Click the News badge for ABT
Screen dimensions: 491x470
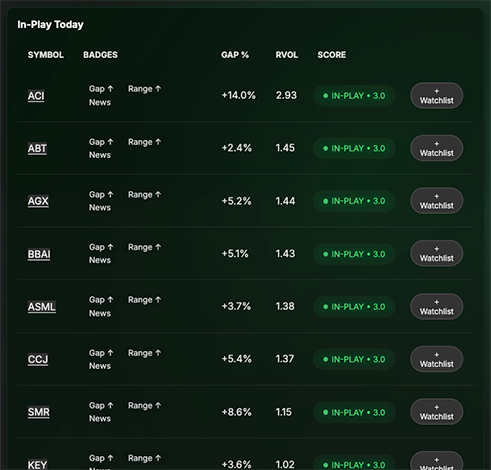(100, 155)
